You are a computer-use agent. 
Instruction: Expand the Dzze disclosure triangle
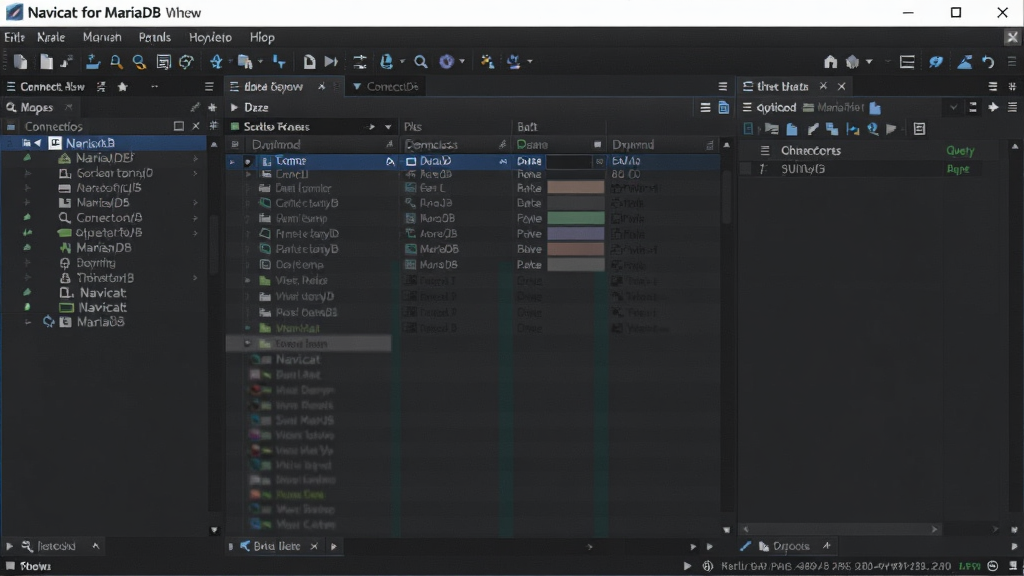(234, 107)
